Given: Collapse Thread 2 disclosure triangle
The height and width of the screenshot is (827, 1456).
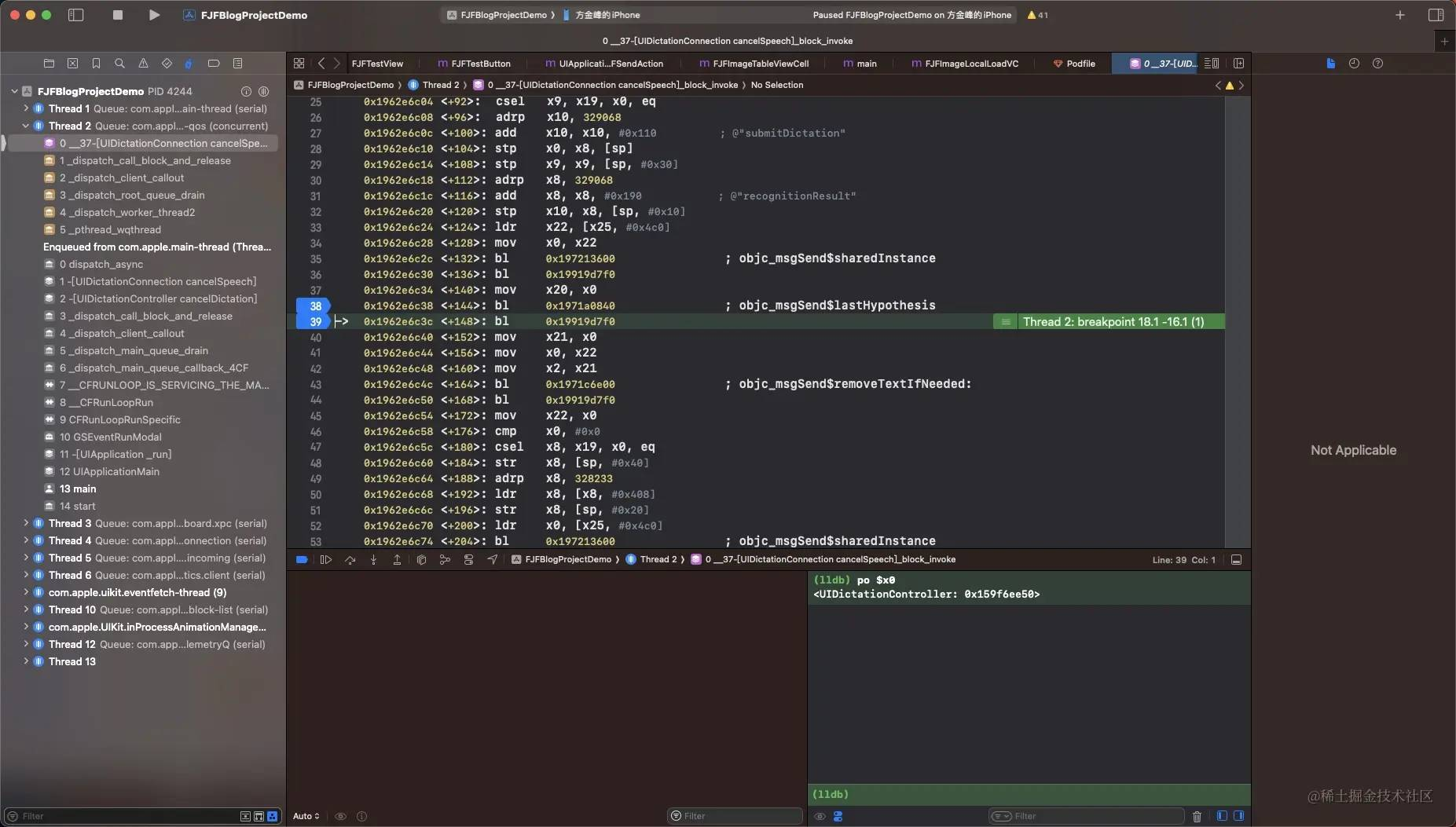Looking at the screenshot, I should pos(26,126).
